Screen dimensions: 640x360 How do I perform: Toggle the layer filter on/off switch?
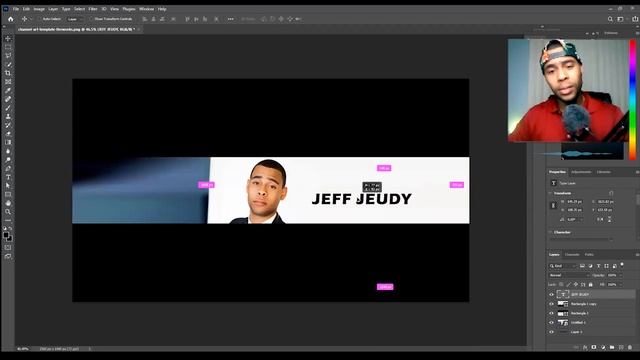tap(622, 265)
